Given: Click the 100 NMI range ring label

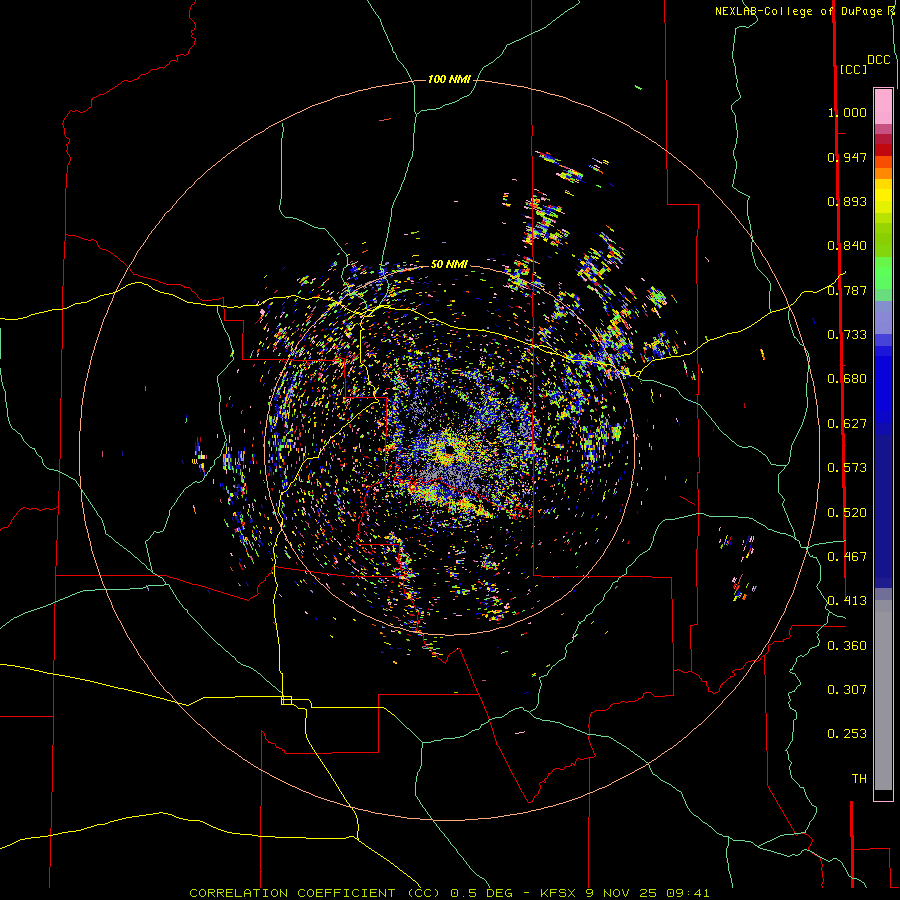Looking at the screenshot, I should (x=449, y=79).
